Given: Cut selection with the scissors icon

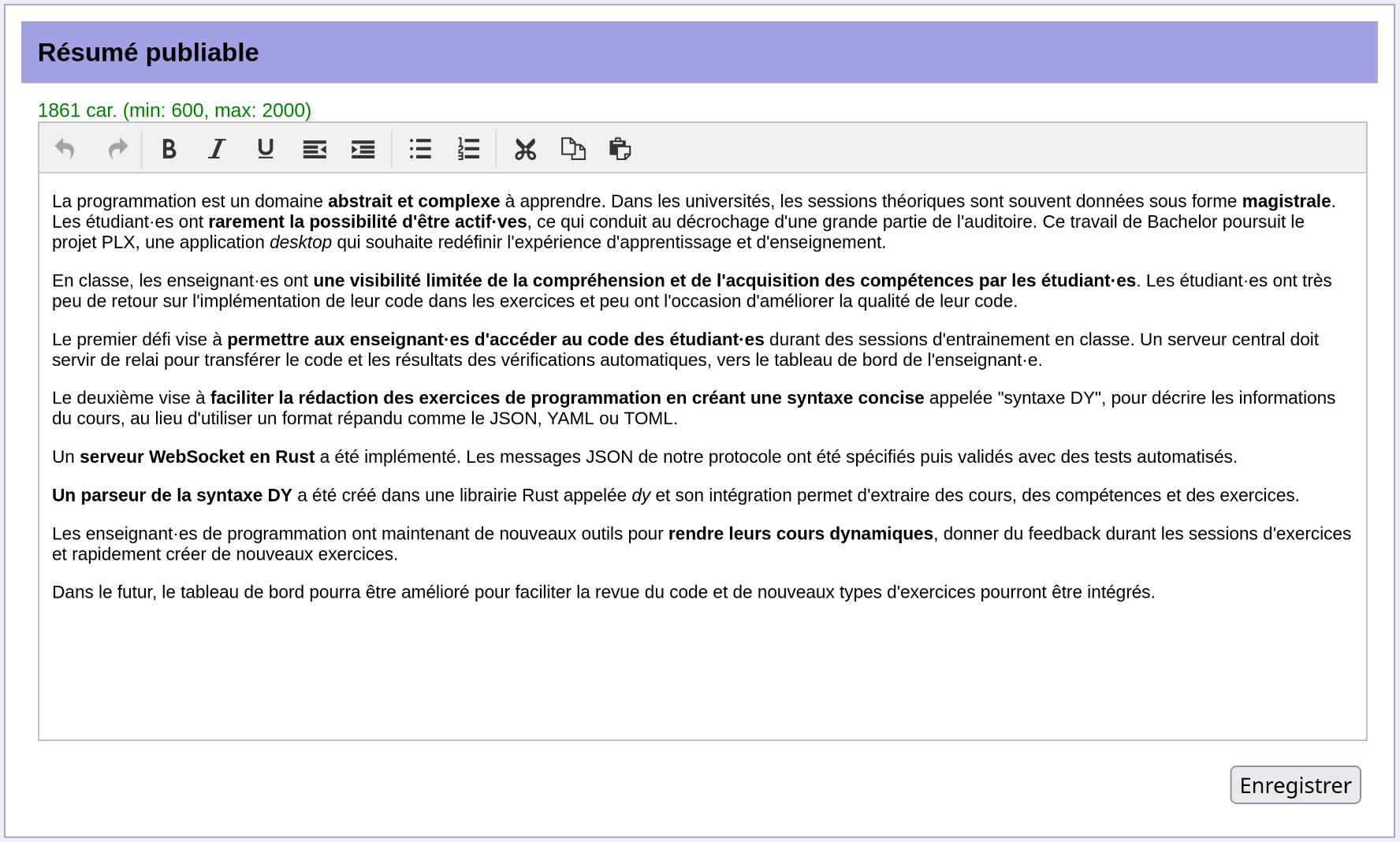Looking at the screenshot, I should [x=525, y=149].
